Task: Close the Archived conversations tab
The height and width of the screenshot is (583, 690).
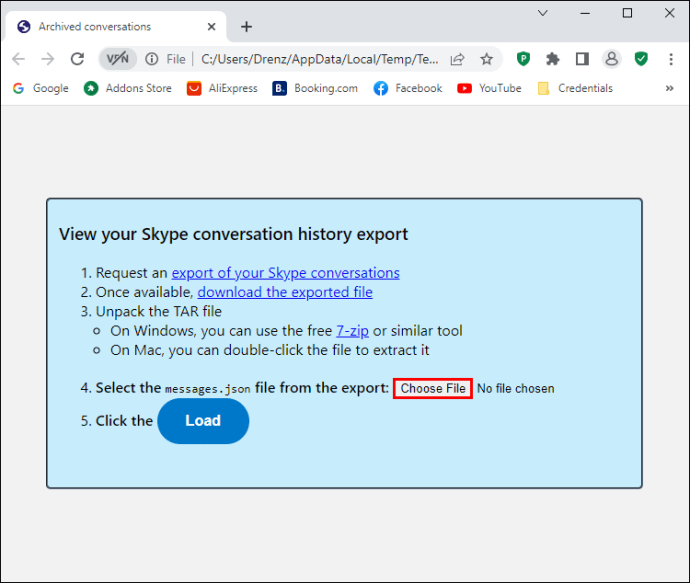Action: [211, 27]
